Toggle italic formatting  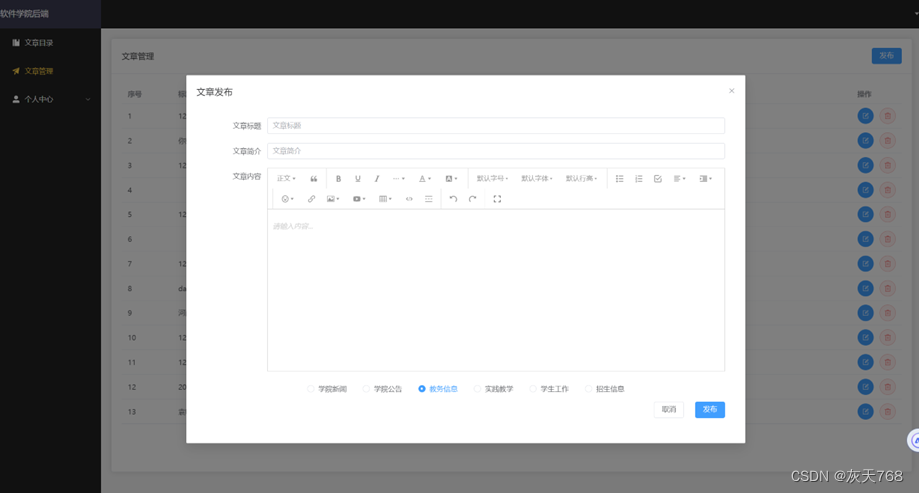click(377, 179)
